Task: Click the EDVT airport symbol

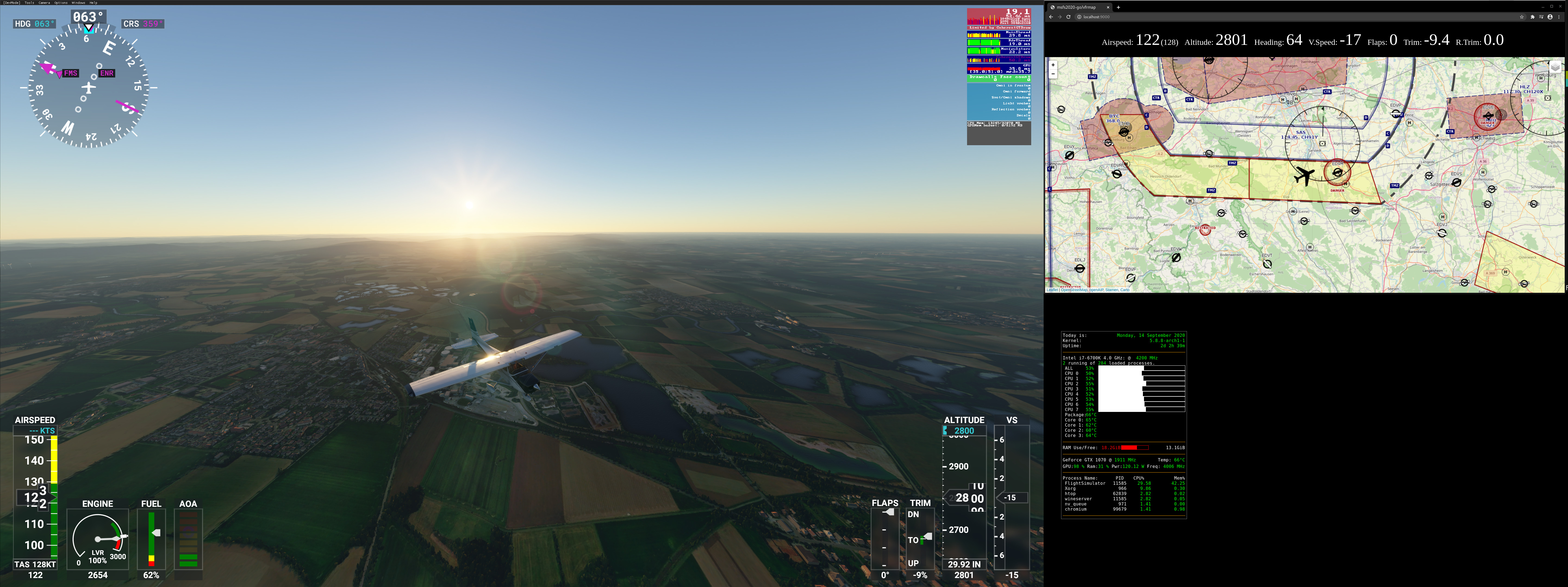Action: (1267, 264)
